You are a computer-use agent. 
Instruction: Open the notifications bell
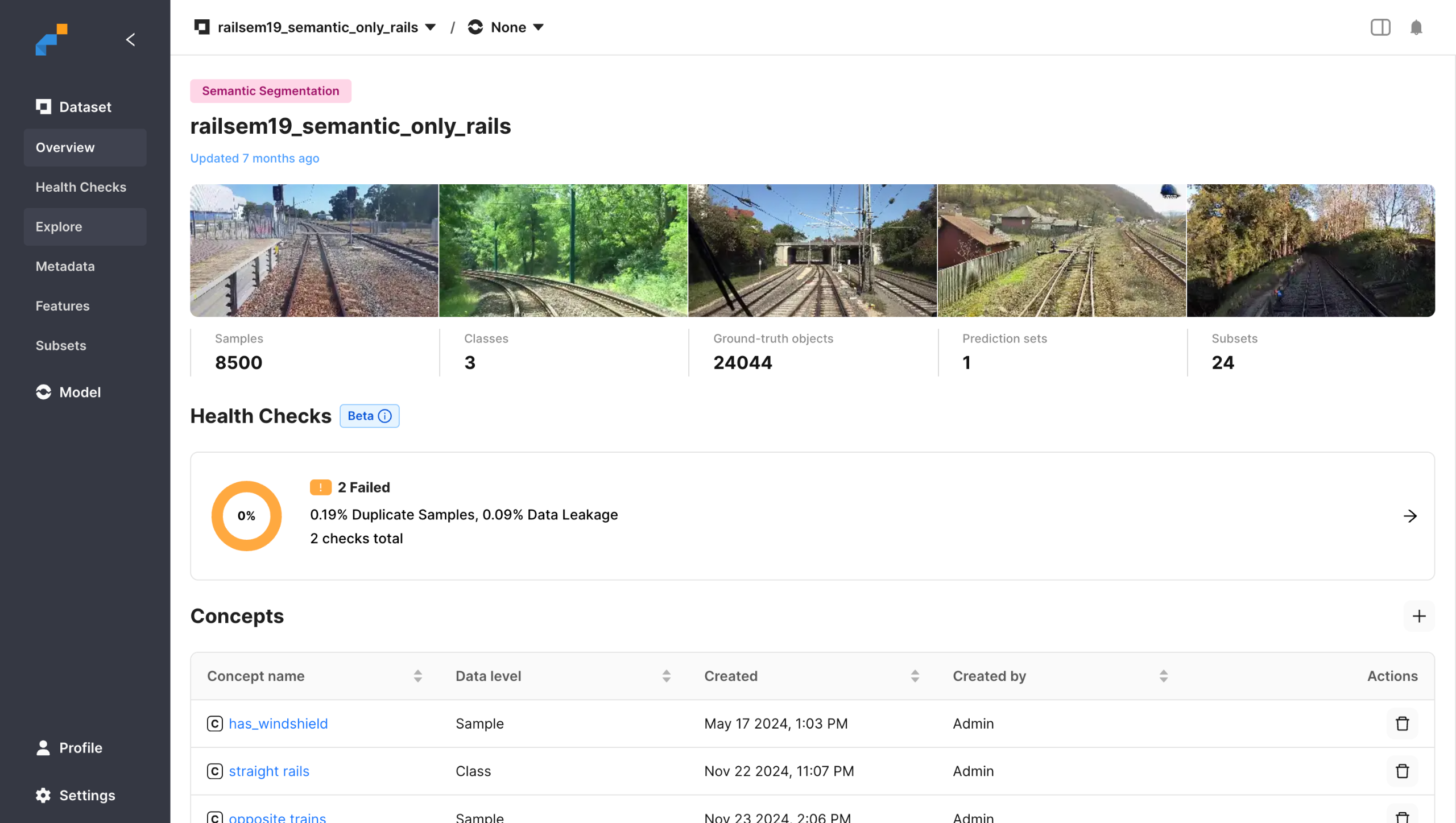(x=1416, y=27)
